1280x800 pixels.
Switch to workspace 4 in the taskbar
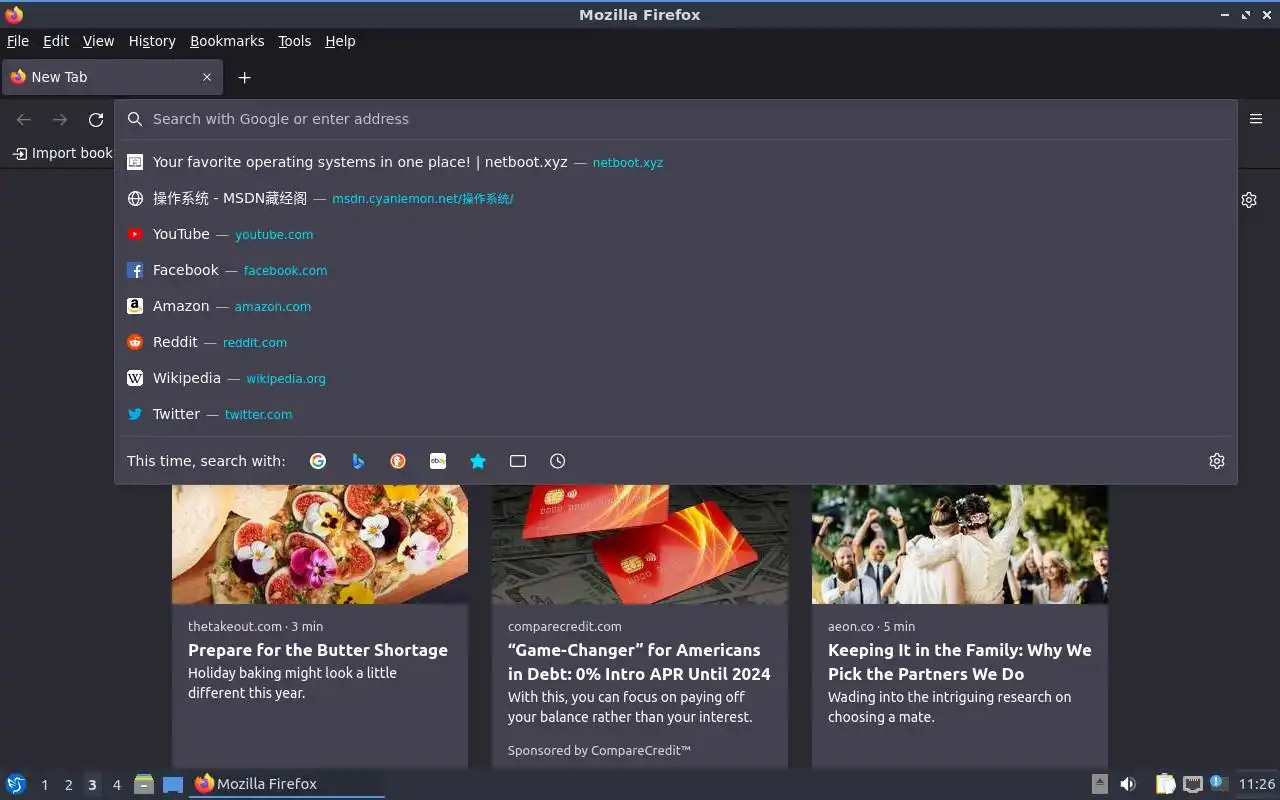tap(116, 785)
